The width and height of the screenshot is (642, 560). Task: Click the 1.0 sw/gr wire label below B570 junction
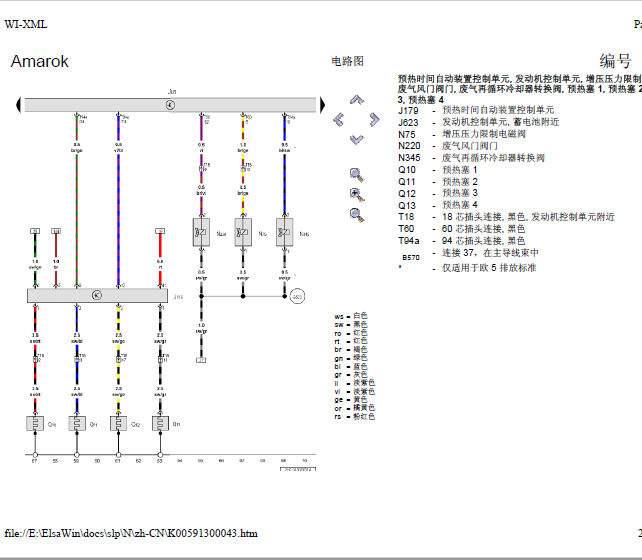click(x=201, y=328)
